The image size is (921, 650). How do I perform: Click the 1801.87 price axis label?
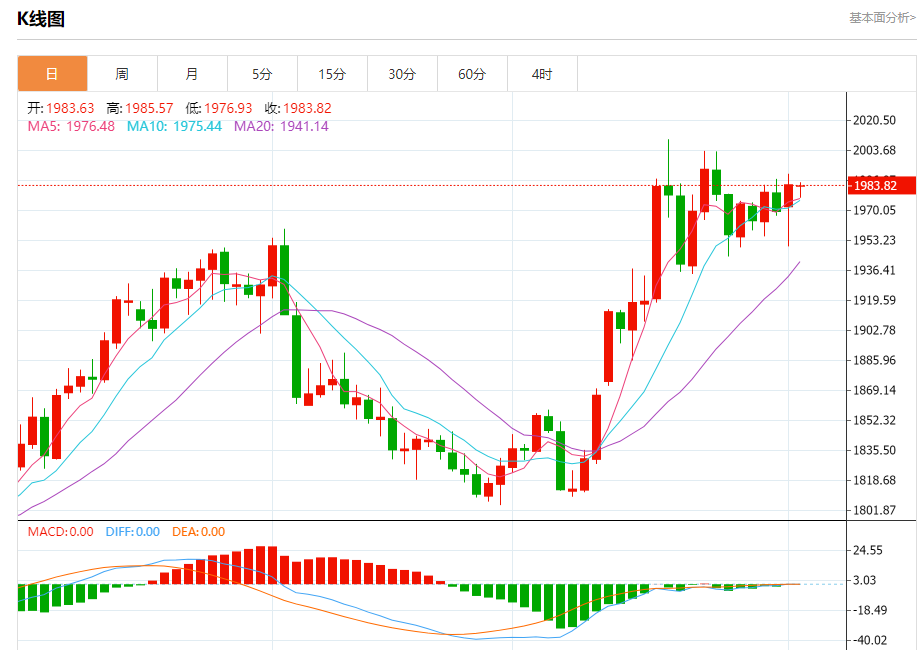click(875, 510)
